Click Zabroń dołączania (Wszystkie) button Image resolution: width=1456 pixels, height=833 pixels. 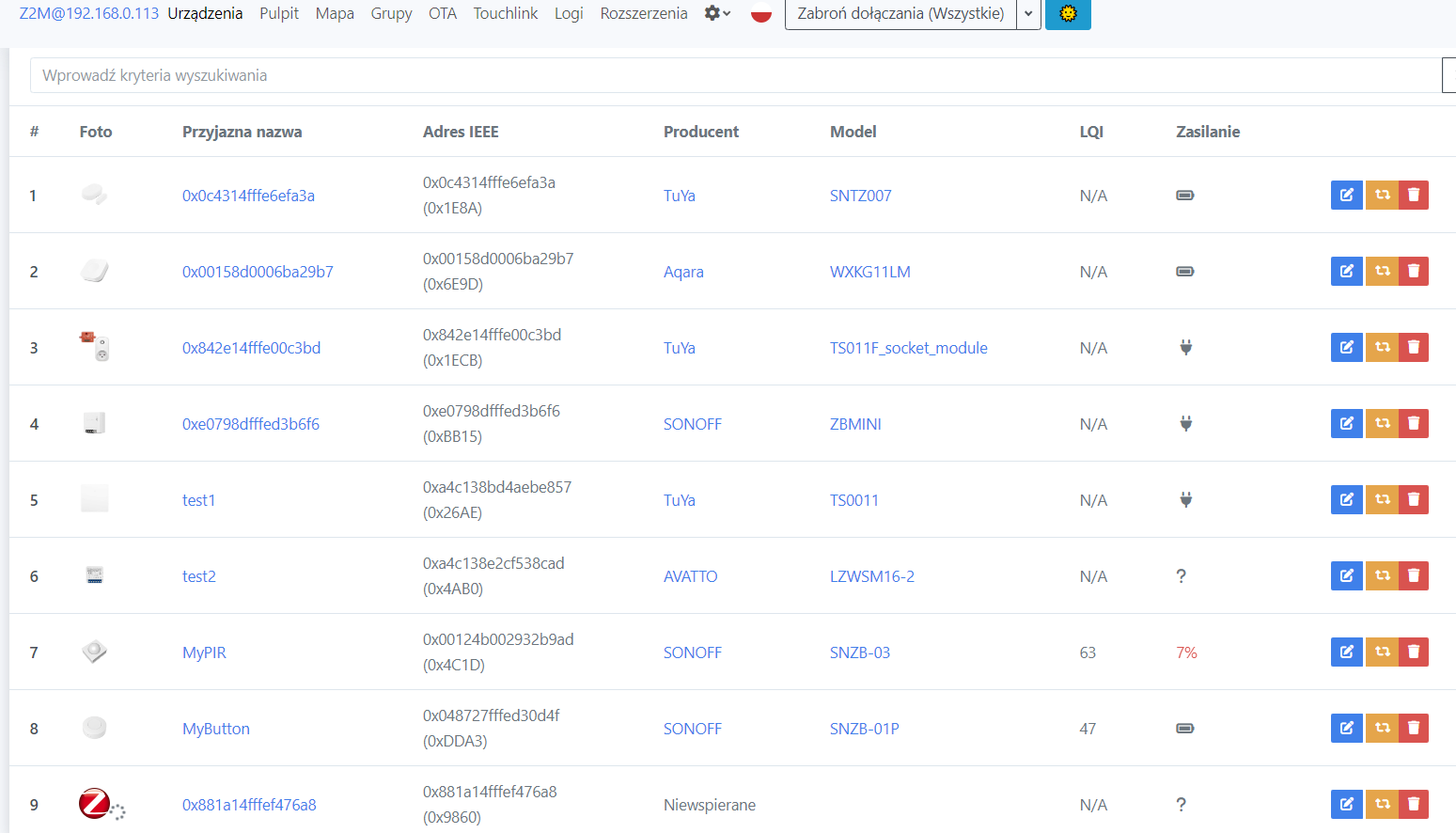click(900, 13)
